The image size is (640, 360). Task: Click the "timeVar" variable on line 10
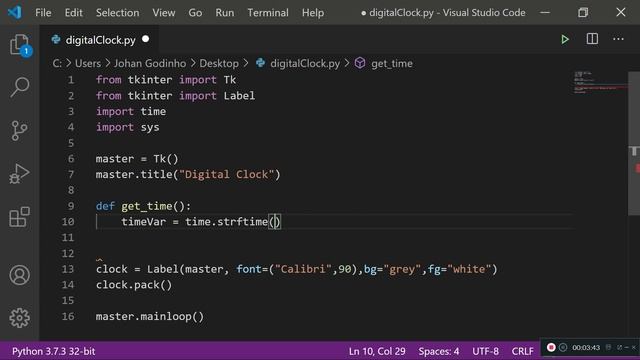tap(144, 222)
